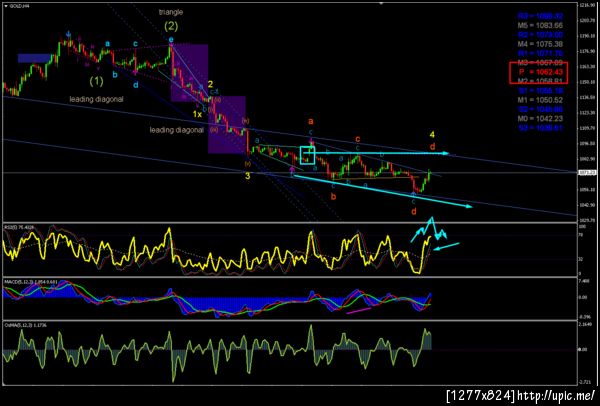The height and width of the screenshot is (406, 600).
Task: Select the orange "b" wave label
Action: click(x=334, y=197)
